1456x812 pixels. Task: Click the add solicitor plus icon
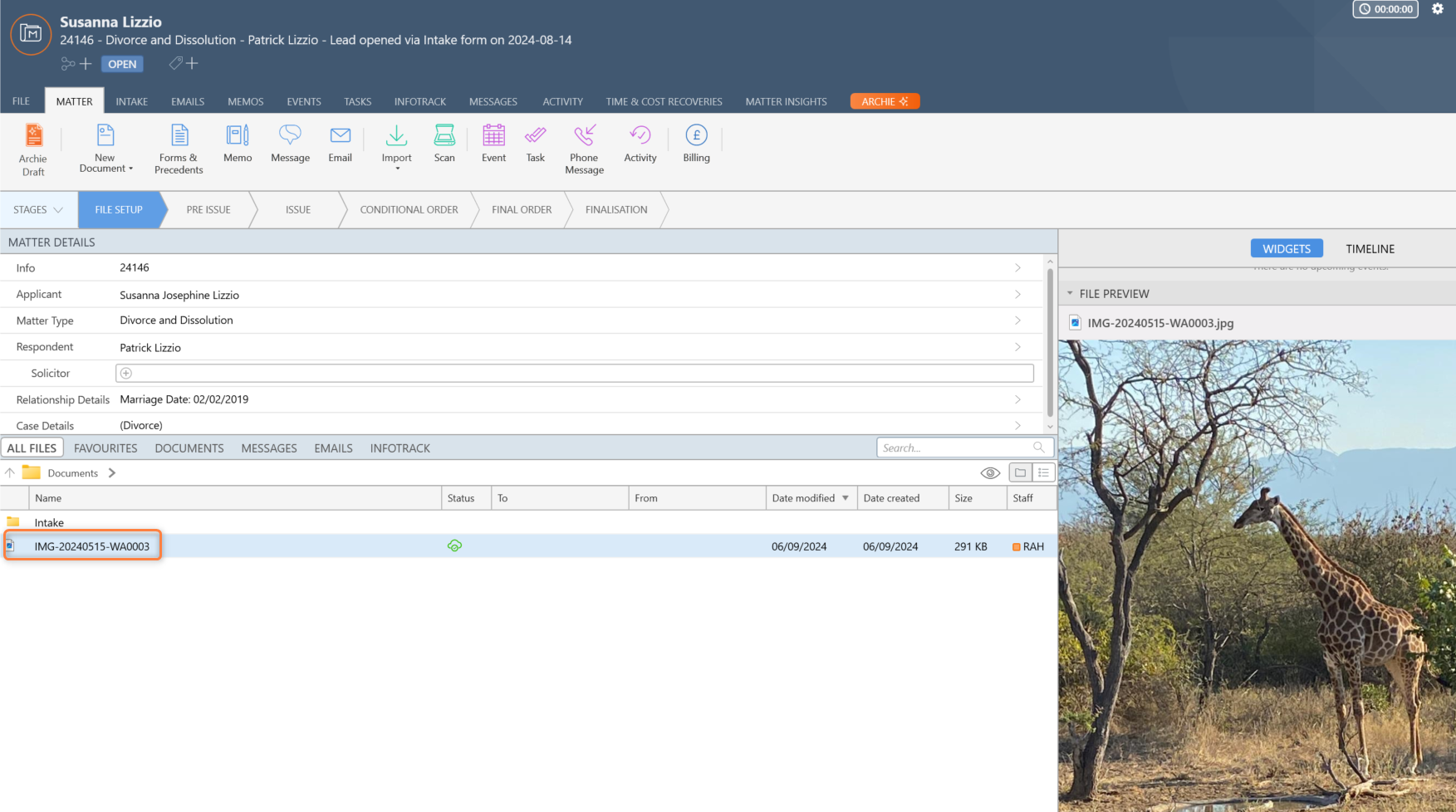pos(126,374)
